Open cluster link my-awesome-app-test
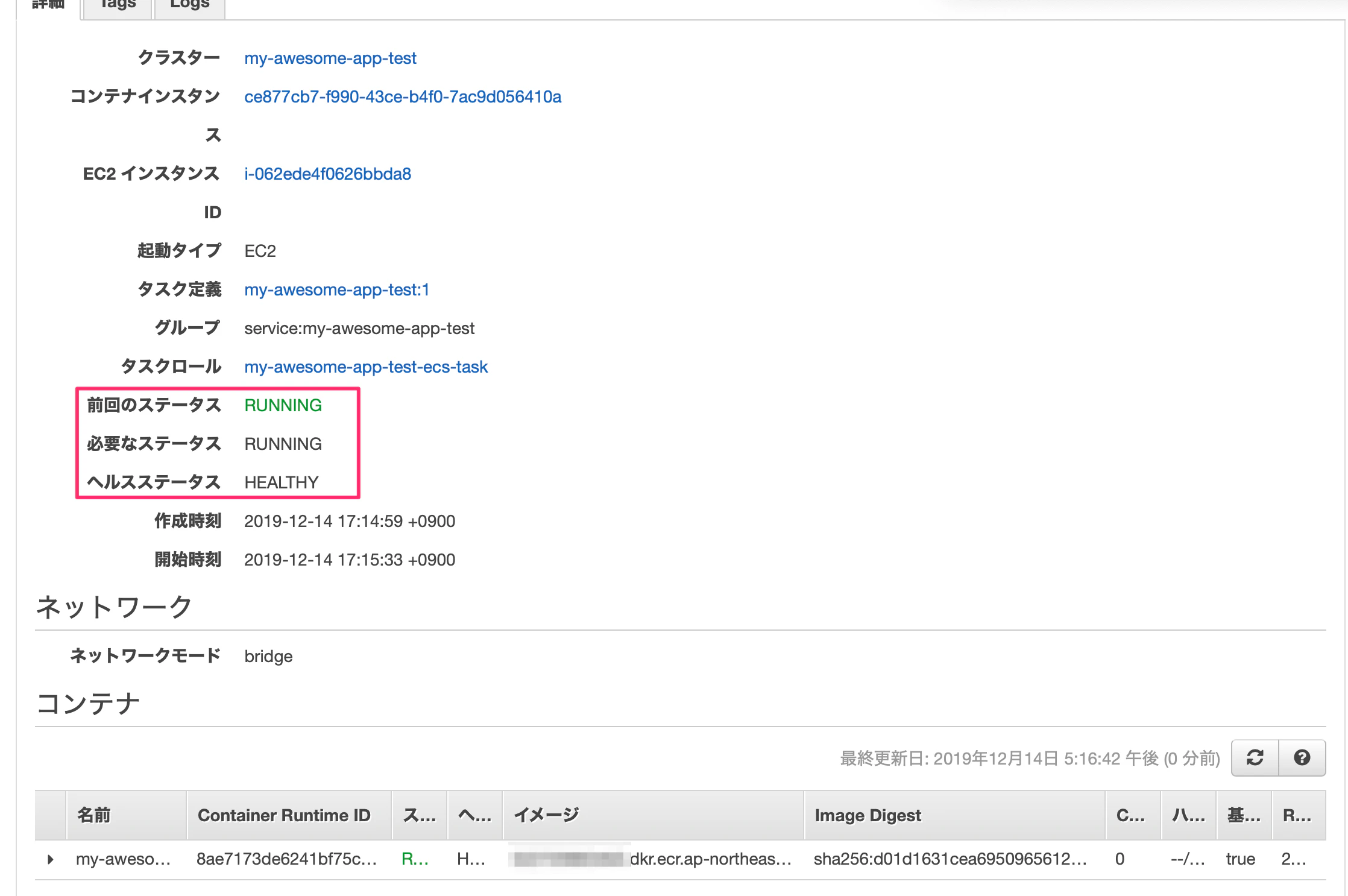 (x=330, y=58)
